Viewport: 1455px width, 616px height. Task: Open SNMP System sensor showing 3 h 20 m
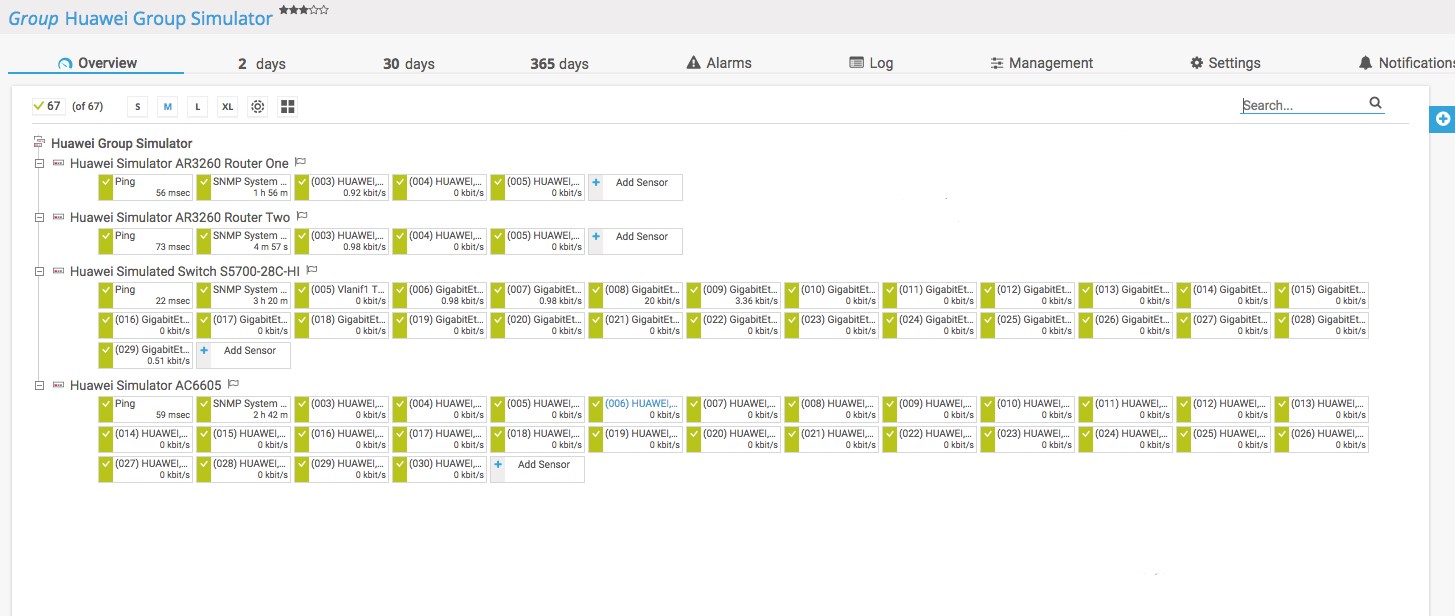click(x=244, y=296)
